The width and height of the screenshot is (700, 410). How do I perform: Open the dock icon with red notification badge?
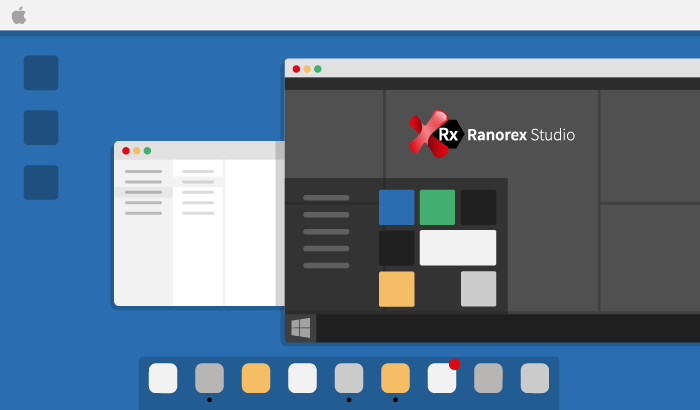[442, 378]
